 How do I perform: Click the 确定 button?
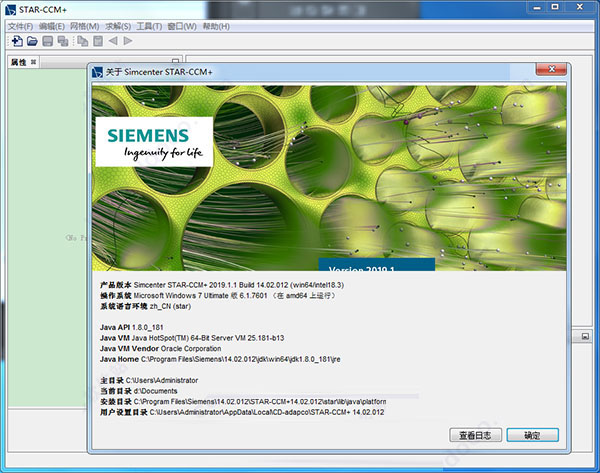[533, 435]
